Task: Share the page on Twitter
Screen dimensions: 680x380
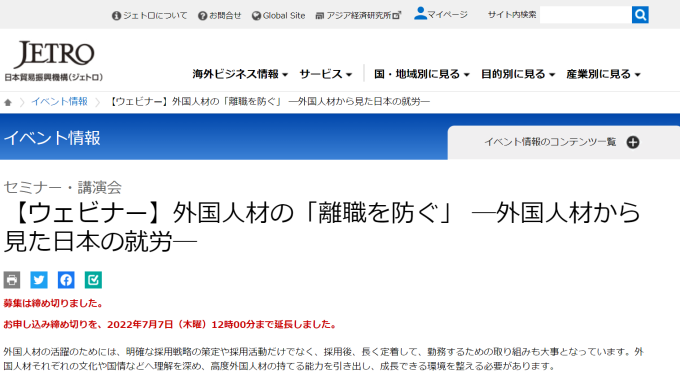Action: (x=39, y=280)
